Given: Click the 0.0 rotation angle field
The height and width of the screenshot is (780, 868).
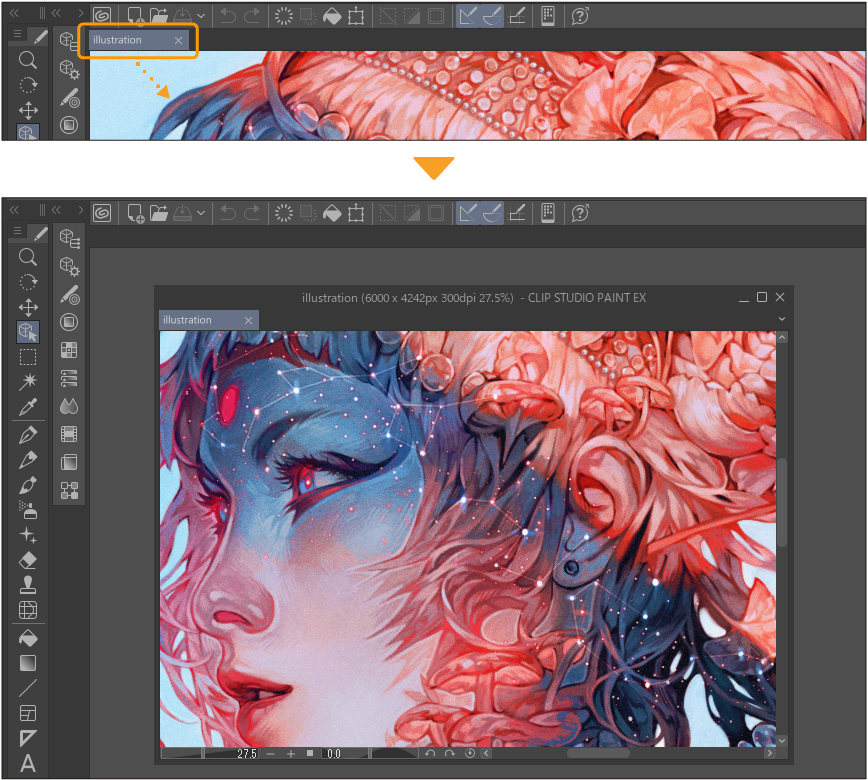Looking at the screenshot, I should (334, 753).
